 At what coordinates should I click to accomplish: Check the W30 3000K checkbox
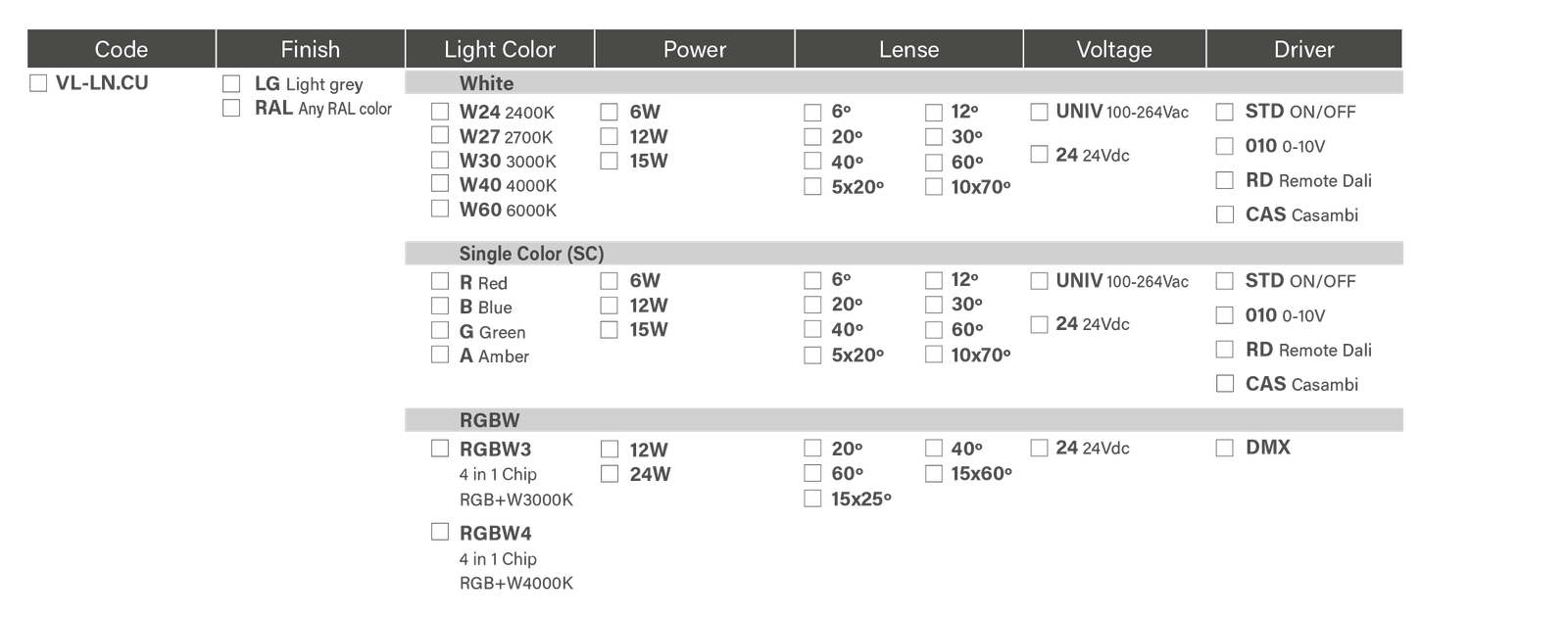point(440,160)
